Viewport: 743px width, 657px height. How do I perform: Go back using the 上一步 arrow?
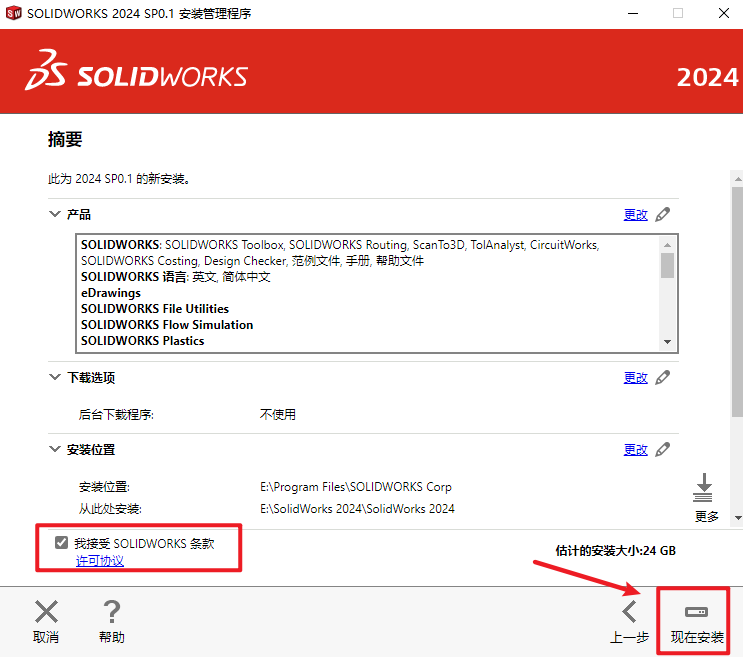tap(630, 612)
